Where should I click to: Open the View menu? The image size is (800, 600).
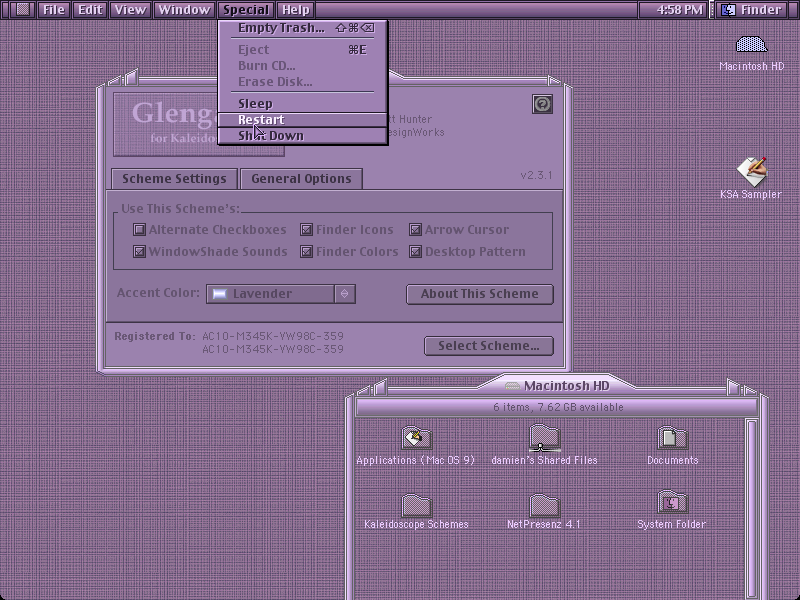click(x=130, y=10)
